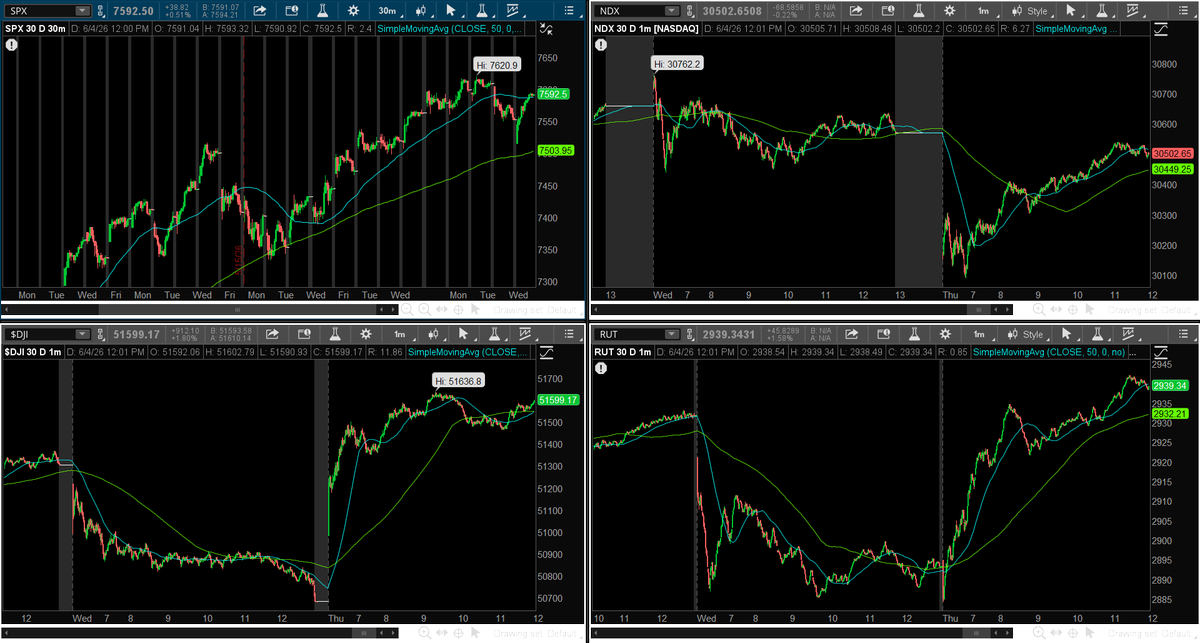The image size is (1200, 643).
Task: Open alert icon in $DJI chart toolbar
Action: click(304, 334)
